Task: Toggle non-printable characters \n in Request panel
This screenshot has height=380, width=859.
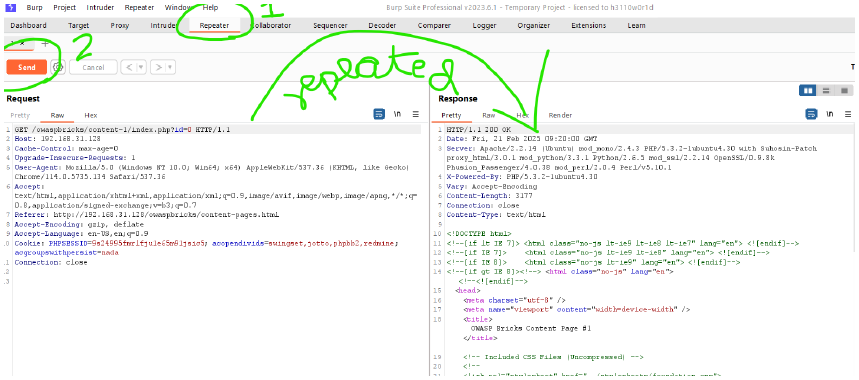Action: (398, 114)
